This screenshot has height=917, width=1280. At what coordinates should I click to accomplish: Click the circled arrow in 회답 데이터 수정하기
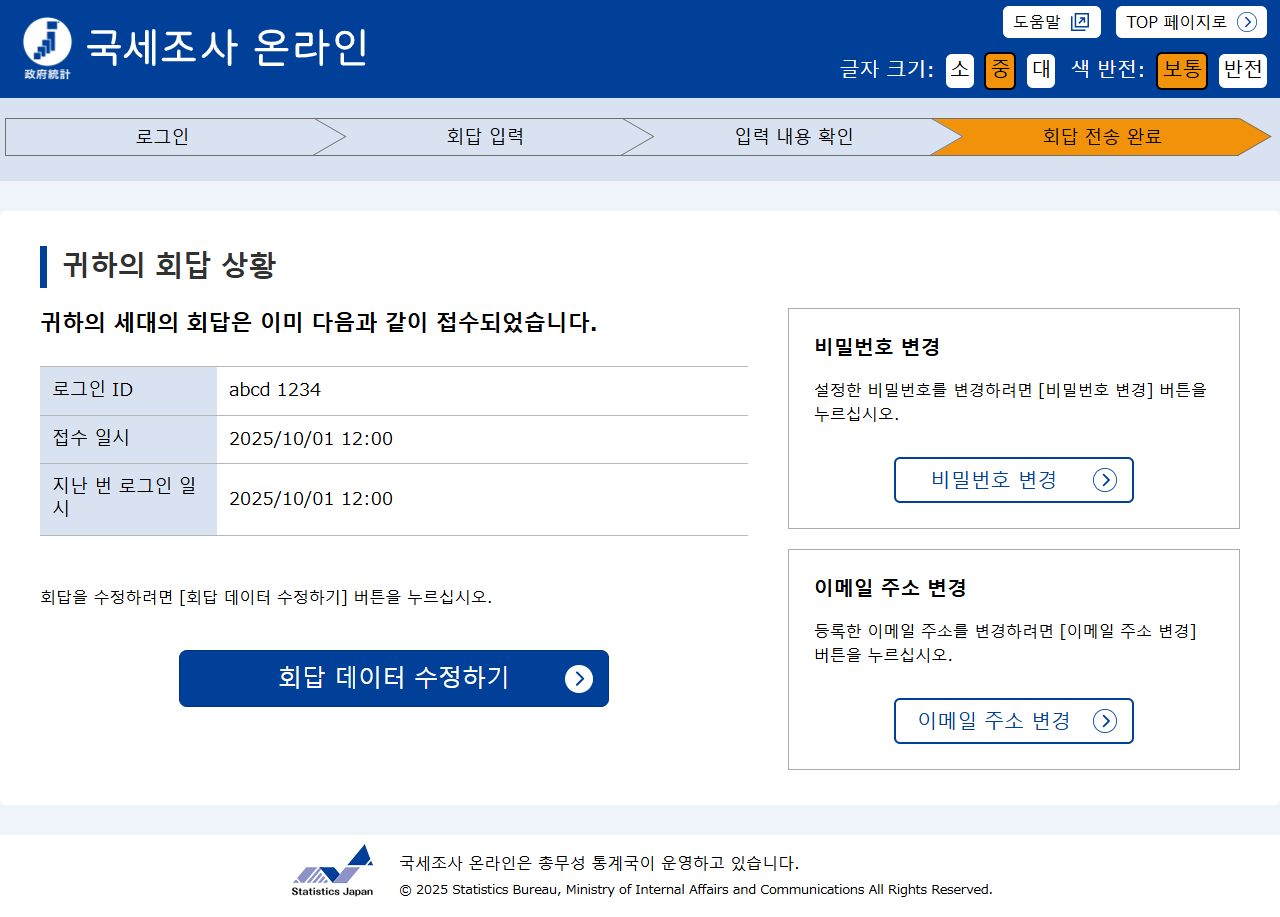click(x=578, y=679)
